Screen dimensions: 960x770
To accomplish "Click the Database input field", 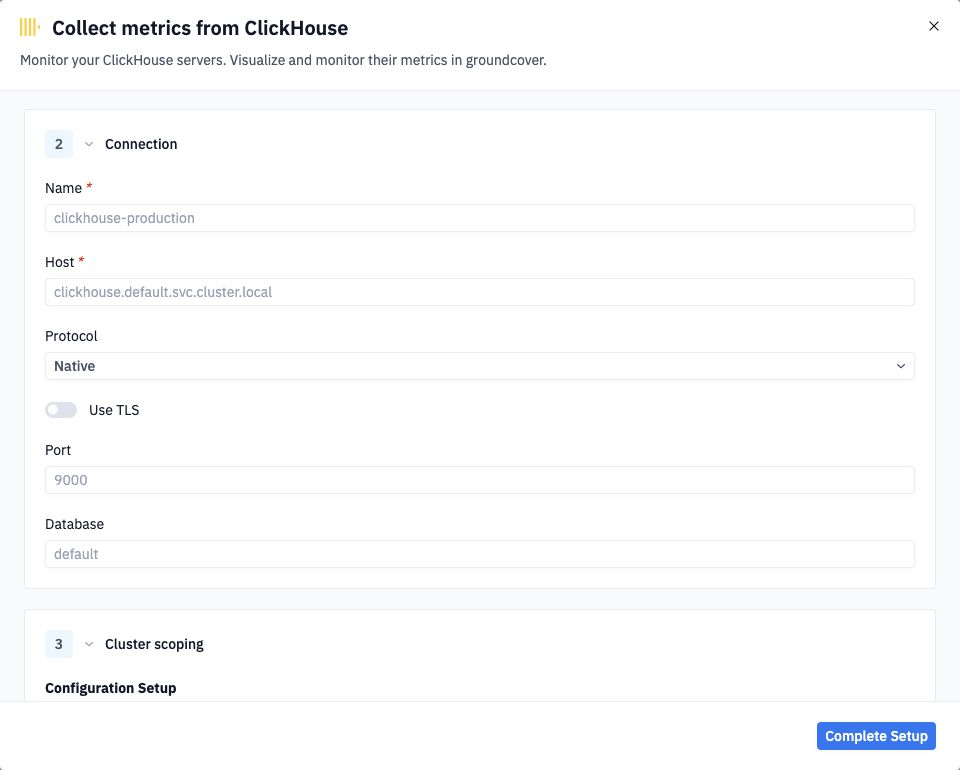I will [479, 555].
